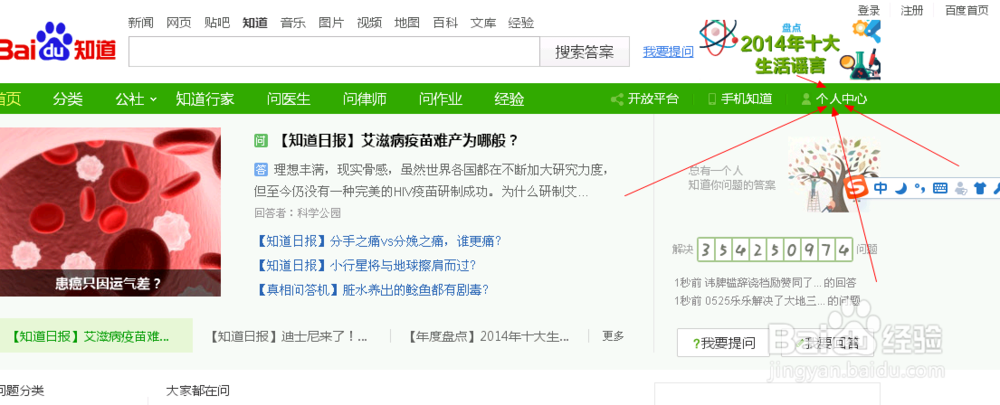Open Sogou skin shirt icon
The image size is (1000, 405).
click(x=980, y=188)
